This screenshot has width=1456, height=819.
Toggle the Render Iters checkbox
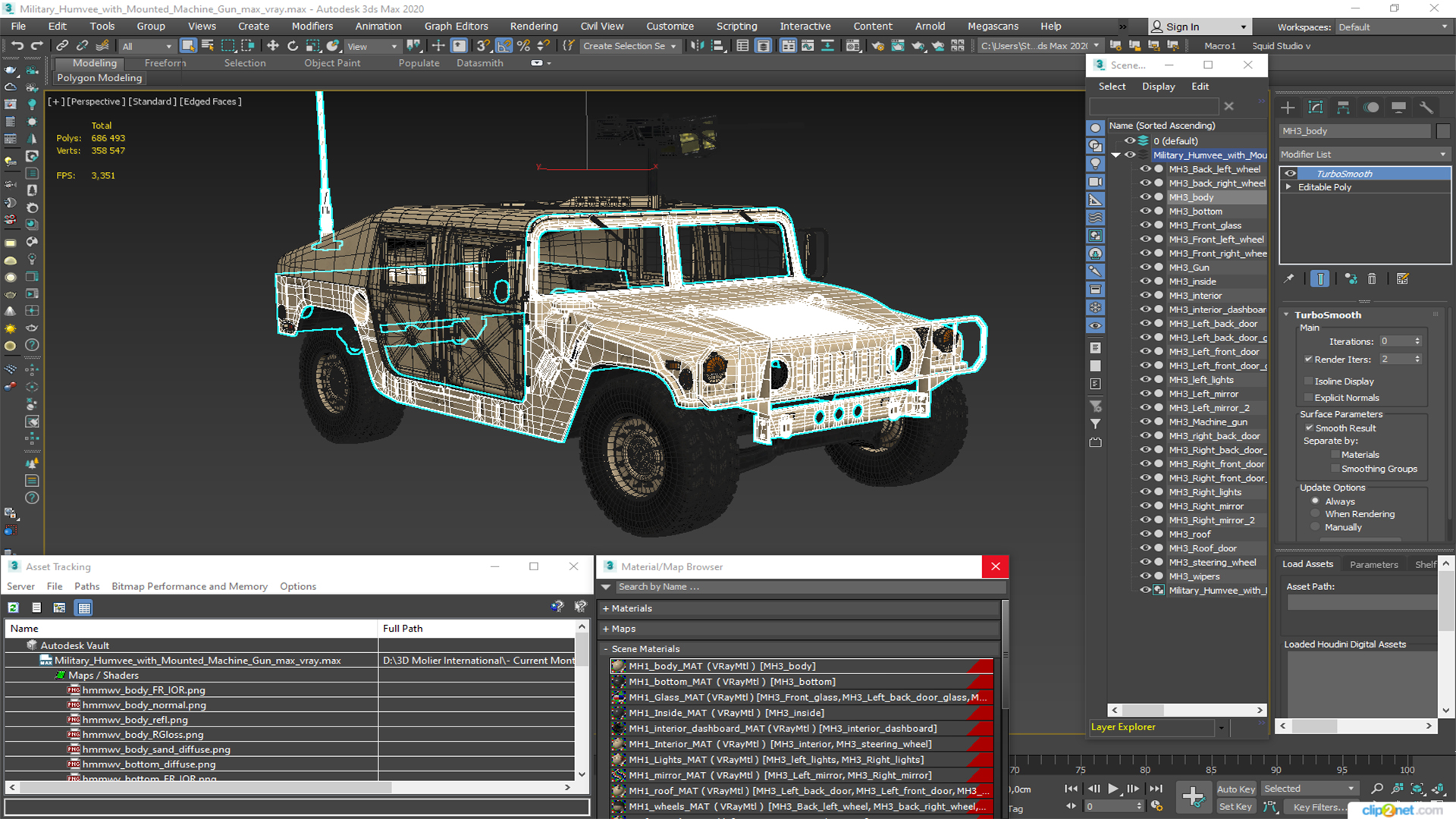(1308, 359)
